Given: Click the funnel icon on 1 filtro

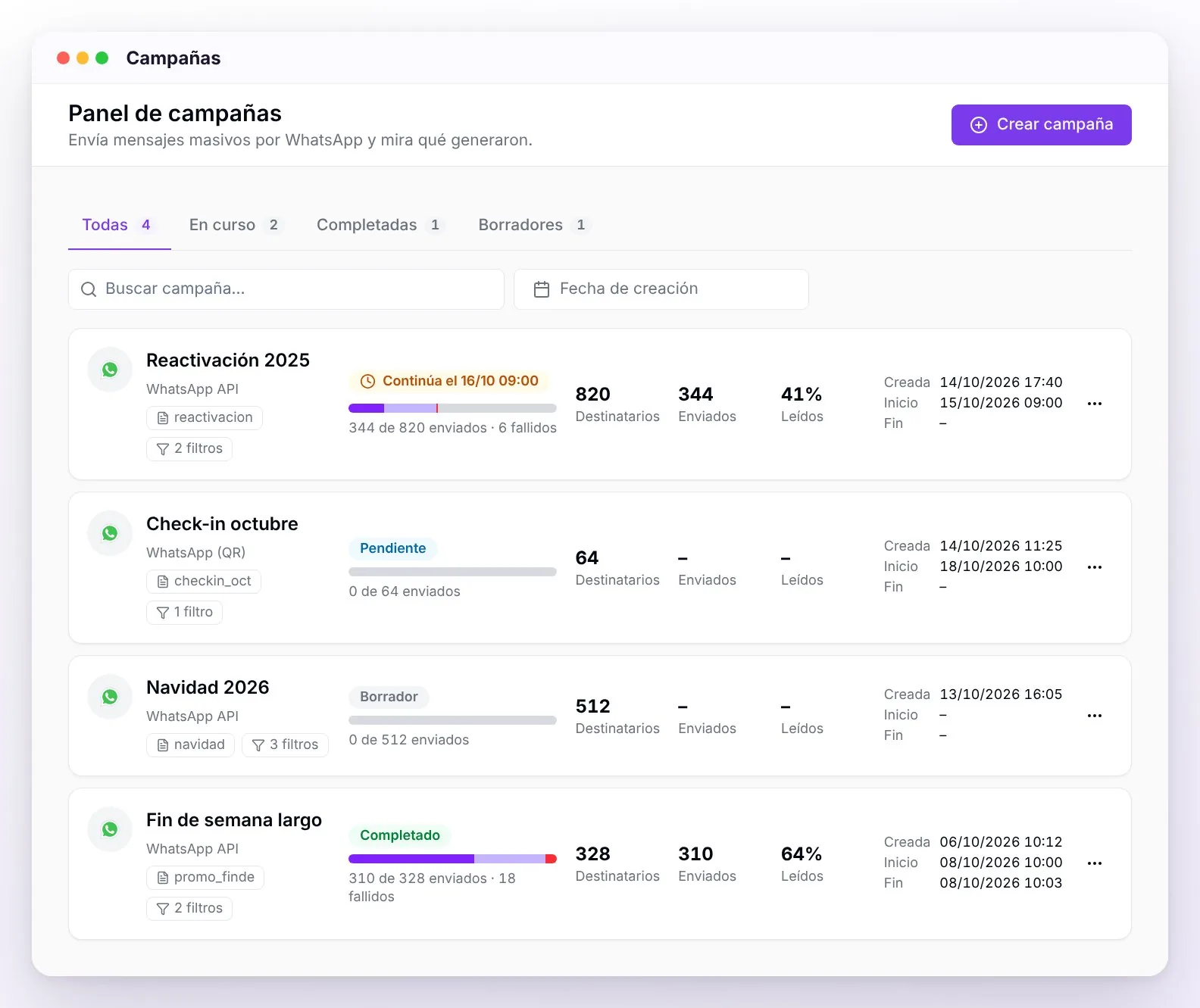Looking at the screenshot, I should (x=163, y=613).
